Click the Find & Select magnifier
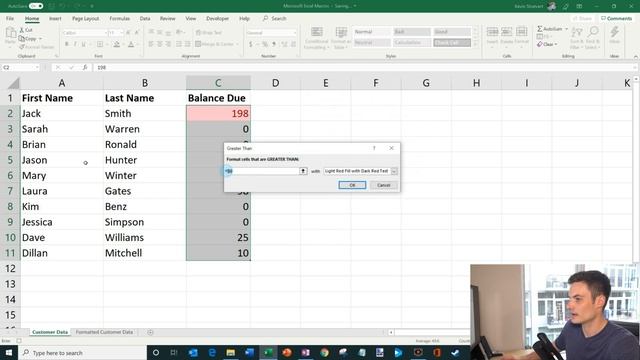Image resolution: width=640 pixels, height=360 pixels. click(x=593, y=32)
